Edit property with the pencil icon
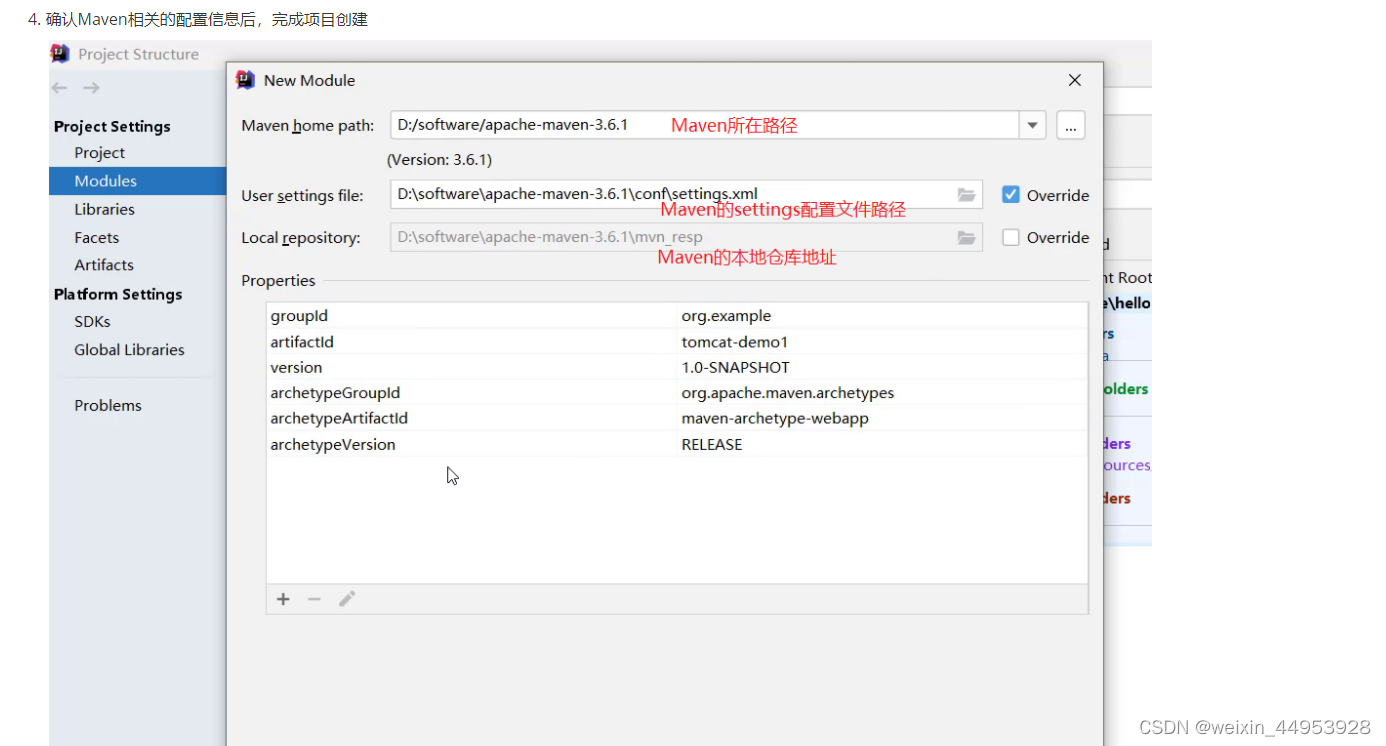 [347, 599]
